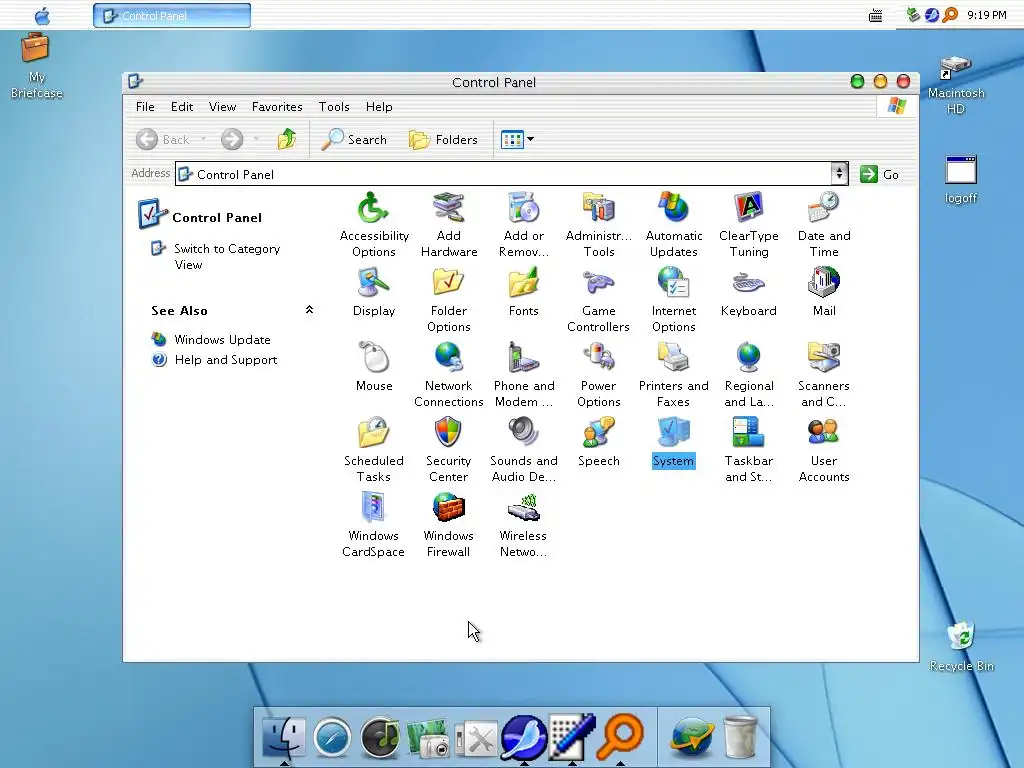Open Regional and Language Options icon
This screenshot has height=768, width=1024.
click(x=748, y=374)
